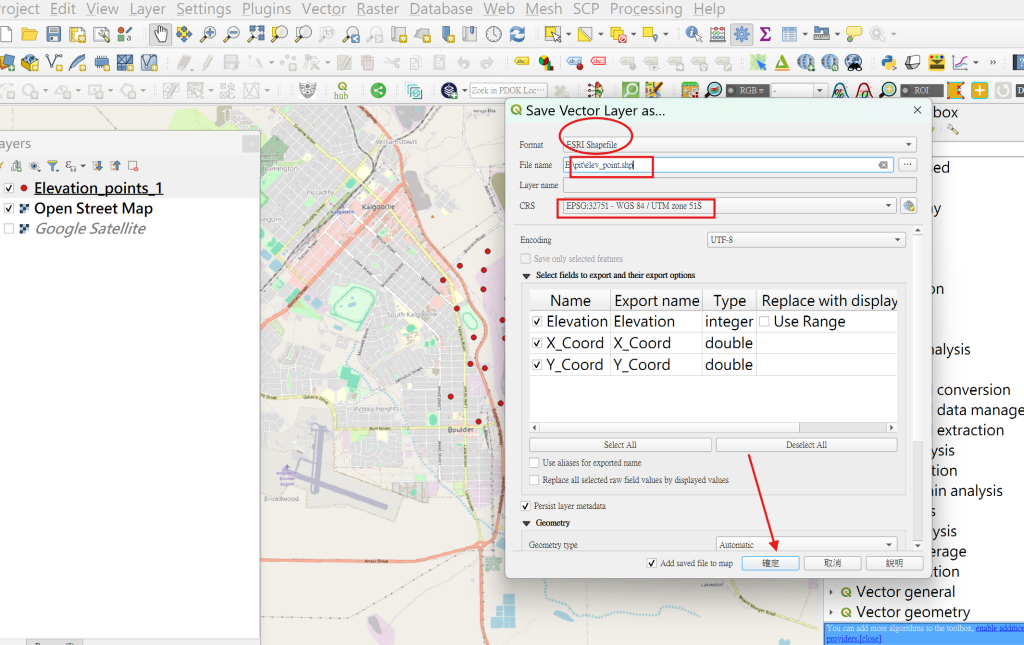
Task: Open the Encoding UTF-8 dropdown
Action: [806, 240]
